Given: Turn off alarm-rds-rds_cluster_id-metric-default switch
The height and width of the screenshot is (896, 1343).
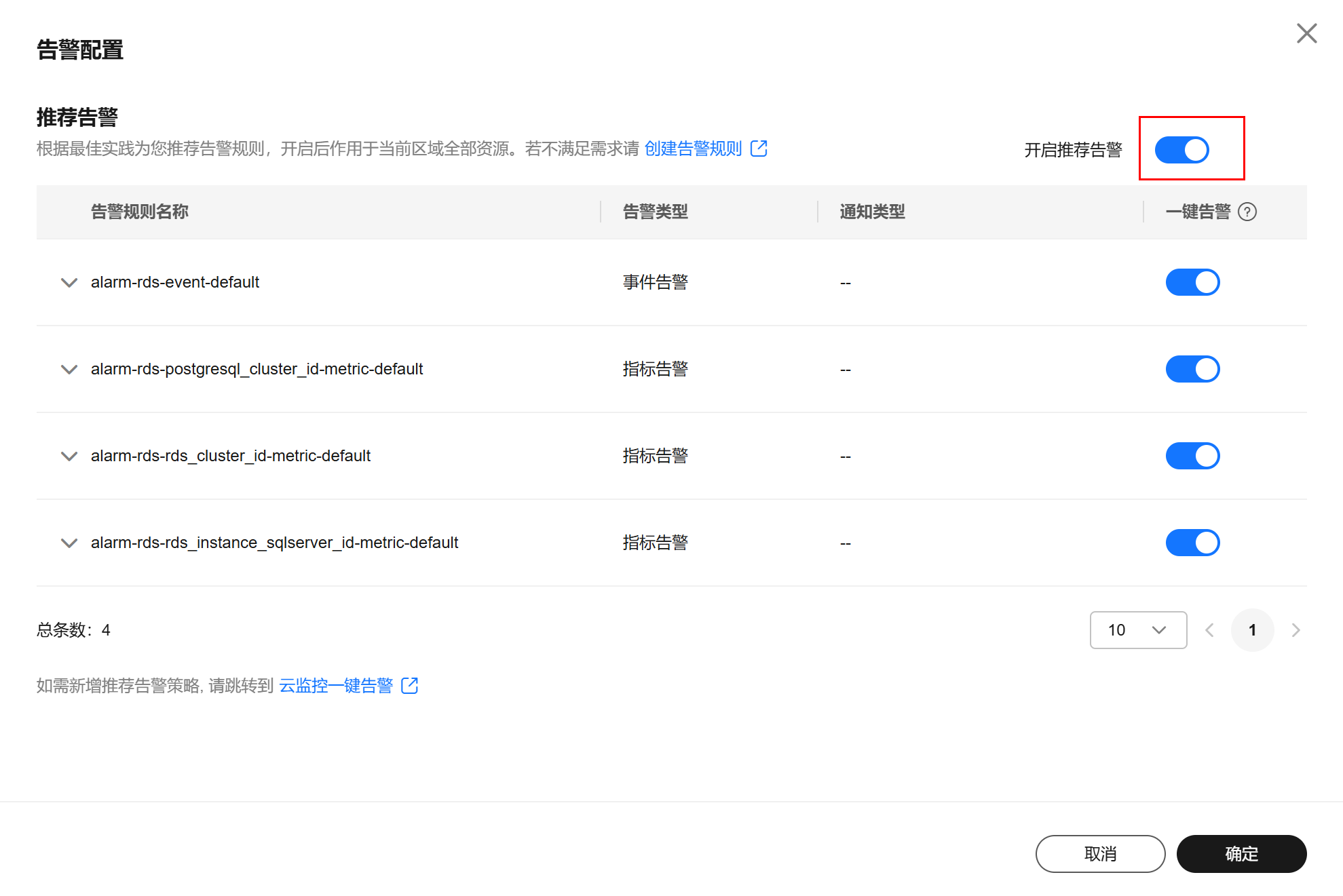Looking at the screenshot, I should coord(1192,456).
